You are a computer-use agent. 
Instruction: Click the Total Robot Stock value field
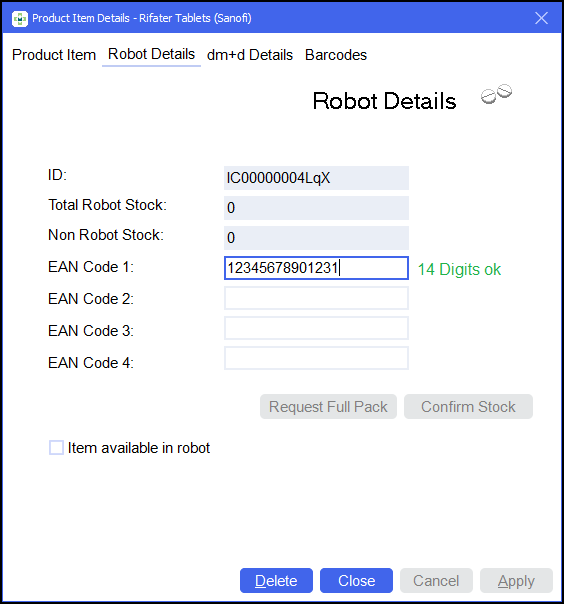[316, 208]
